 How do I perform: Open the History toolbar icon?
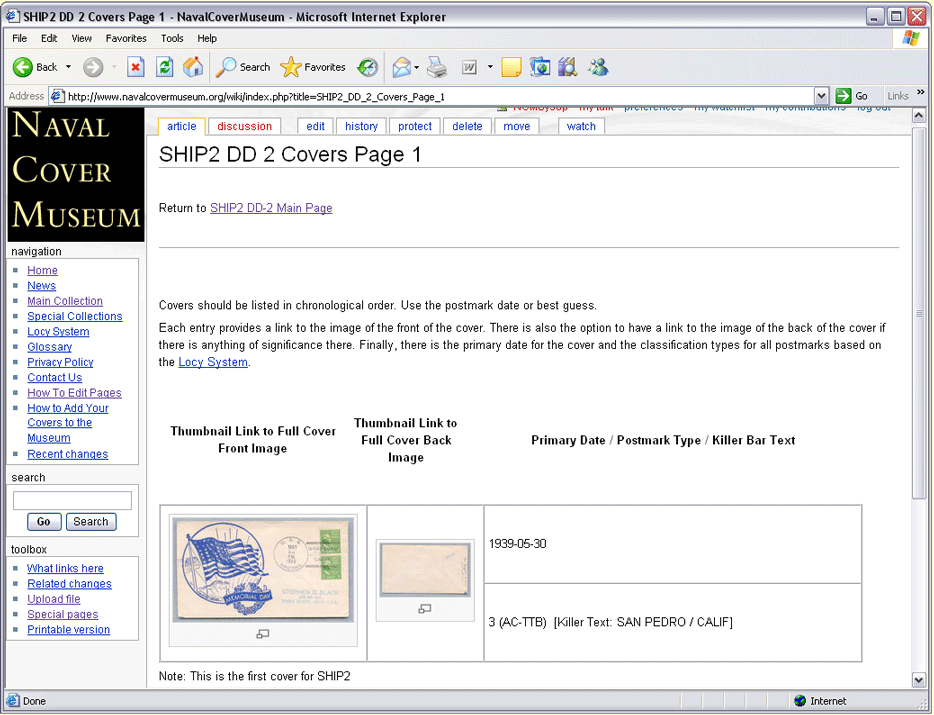point(368,67)
